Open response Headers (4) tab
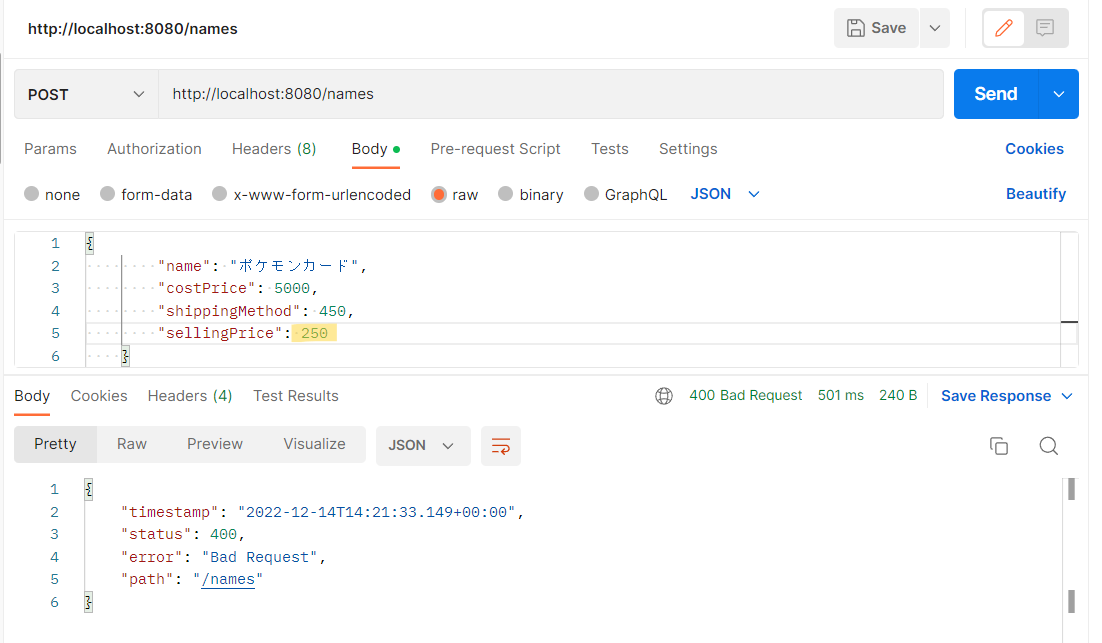 tap(190, 396)
